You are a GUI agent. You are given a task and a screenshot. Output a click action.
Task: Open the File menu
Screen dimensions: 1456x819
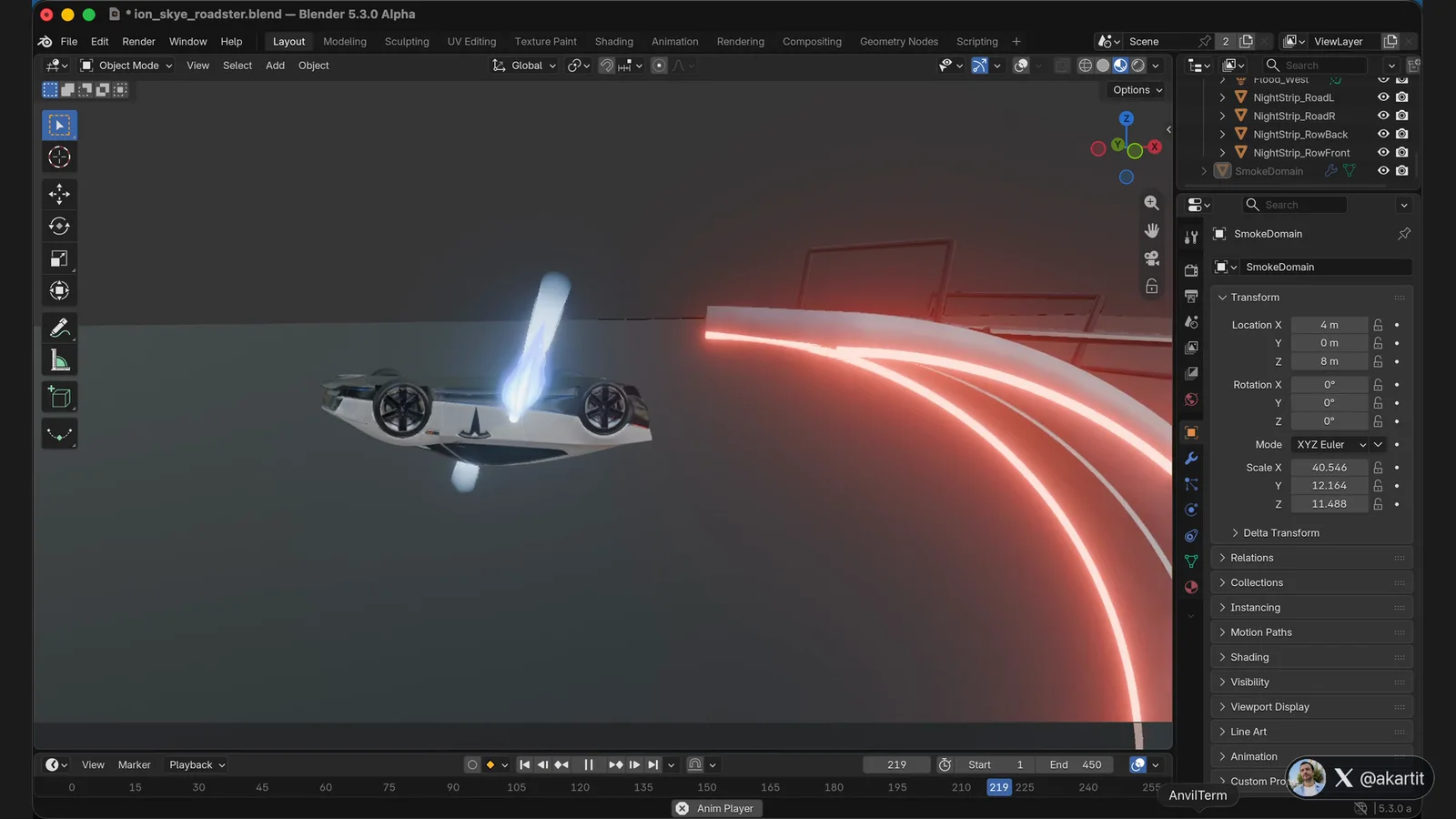(68, 42)
